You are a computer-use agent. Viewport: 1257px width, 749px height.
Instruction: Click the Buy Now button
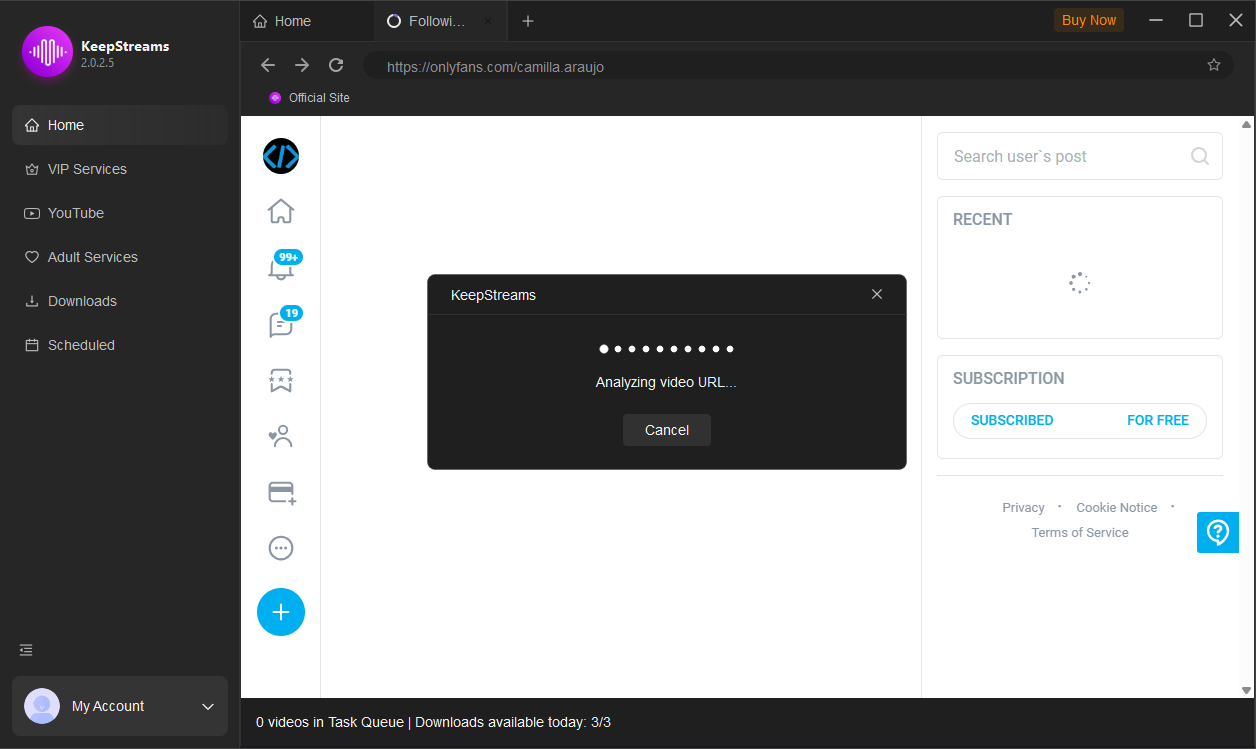(x=1089, y=20)
